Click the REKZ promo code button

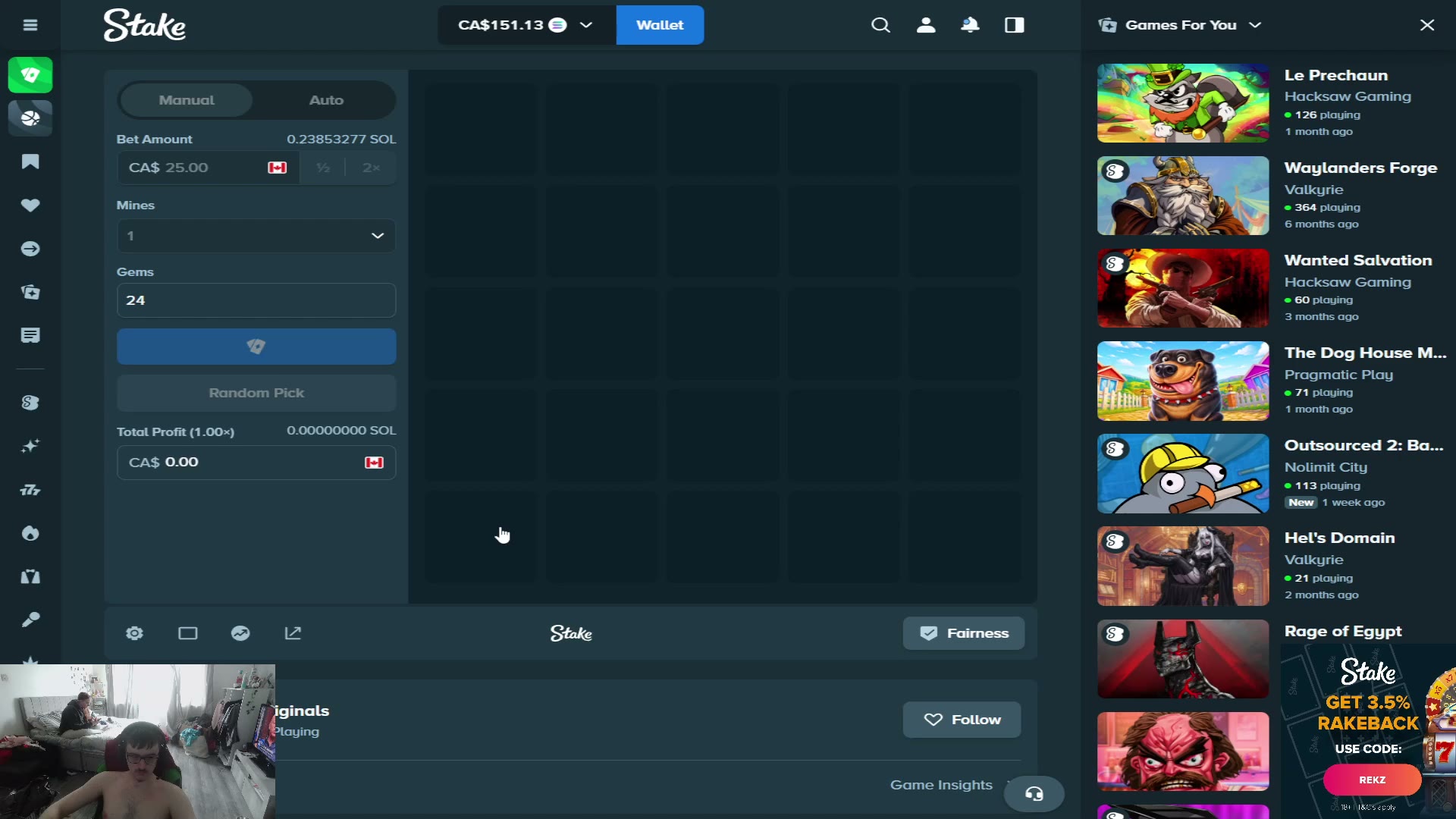coord(1372,780)
